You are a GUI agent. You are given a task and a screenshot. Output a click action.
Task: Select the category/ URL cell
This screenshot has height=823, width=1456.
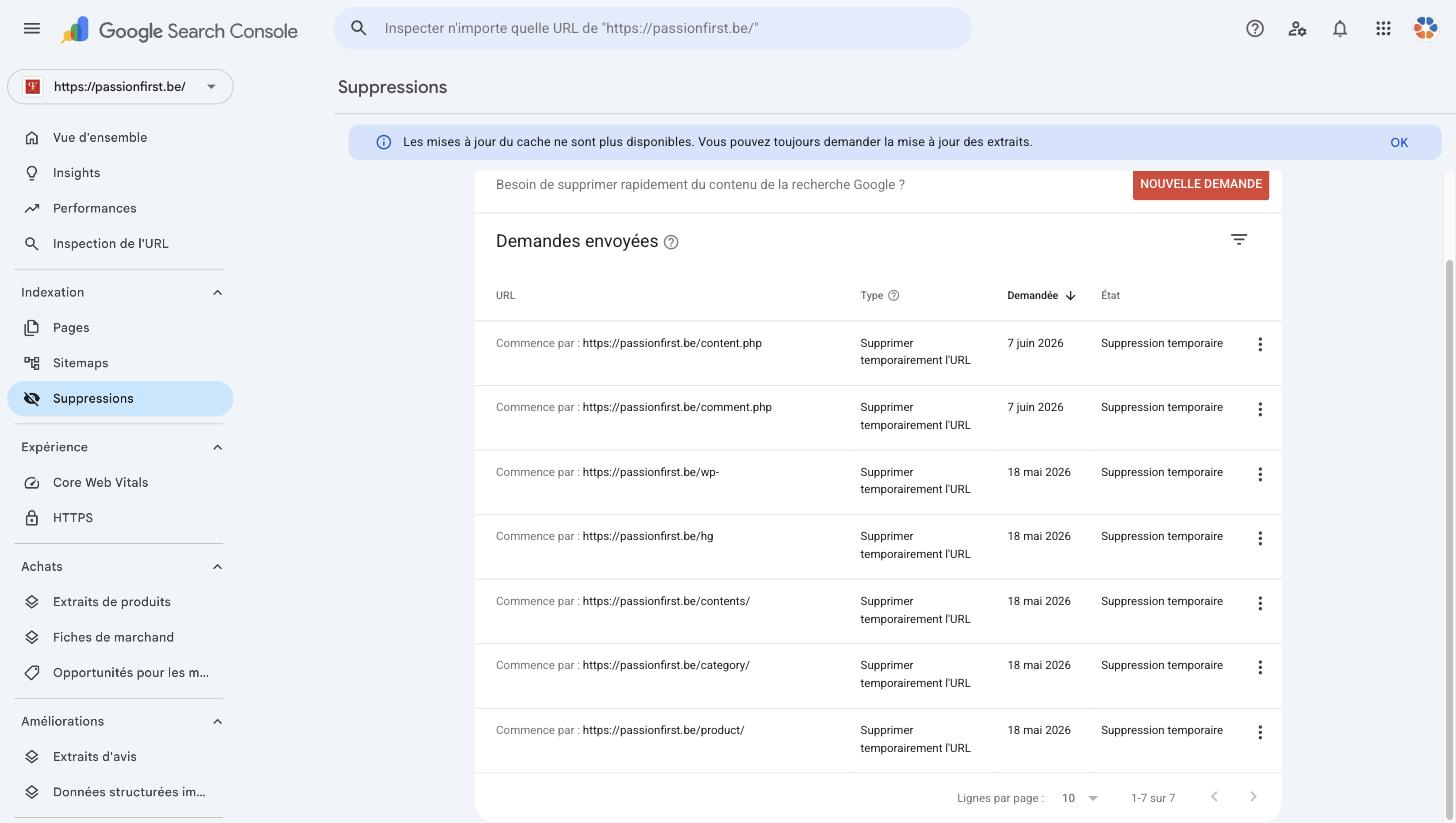tap(623, 665)
